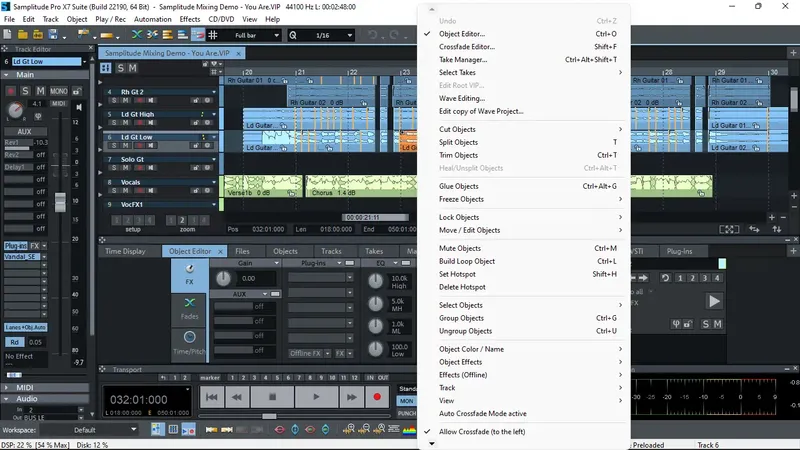Toggle Mute in Track Editor Main section
Screen dimensions: 800x450
coord(40,91)
